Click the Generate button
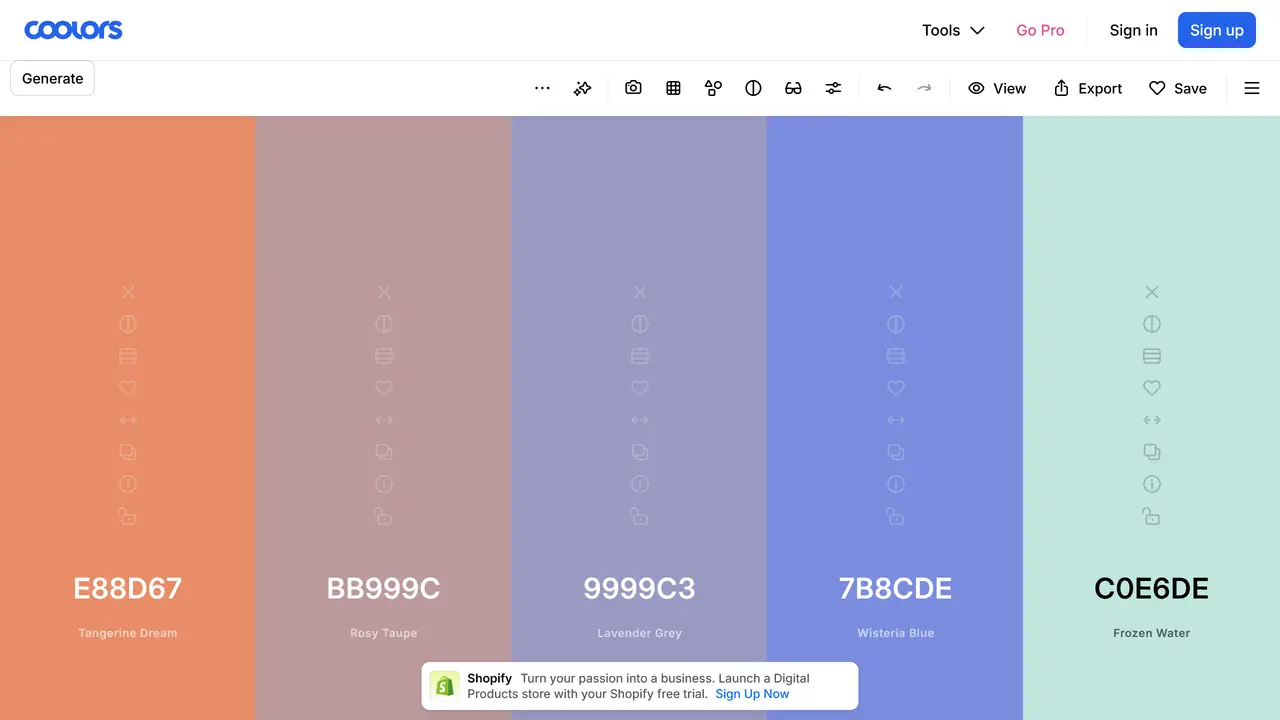Screen dimensions: 1280x720 (x=53, y=78)
